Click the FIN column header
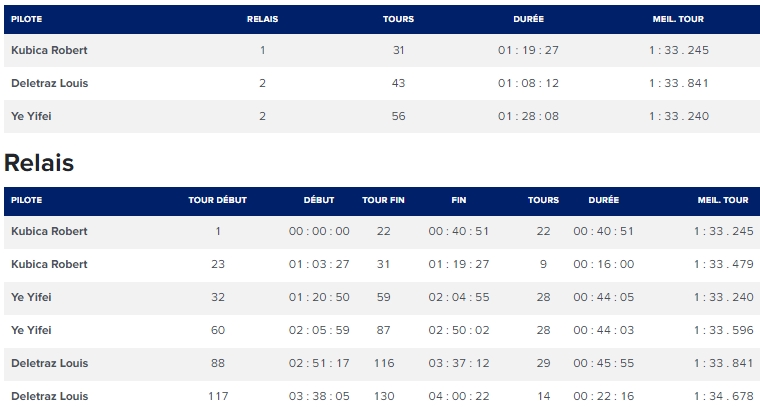Image resolution: width=760 pixels, height=407 pixels. tap(459, 200)
